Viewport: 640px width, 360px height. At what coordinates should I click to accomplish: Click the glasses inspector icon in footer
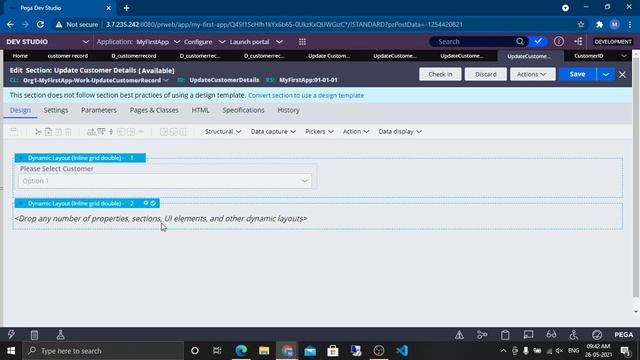(551, 335)
